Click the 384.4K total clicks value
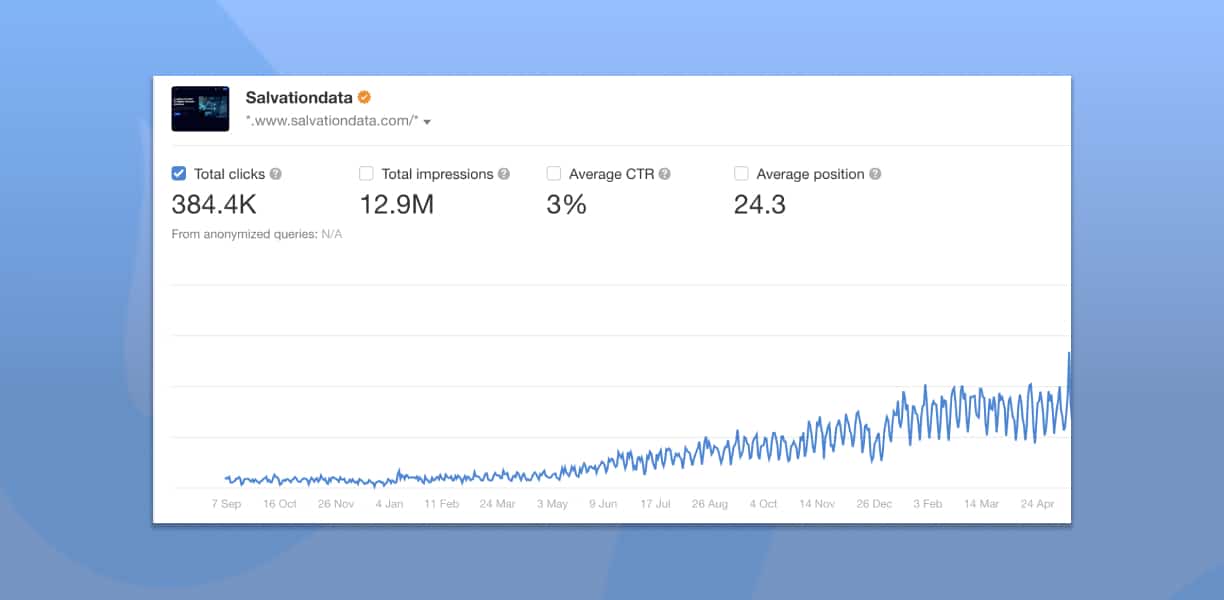 (x=214, y=205)
